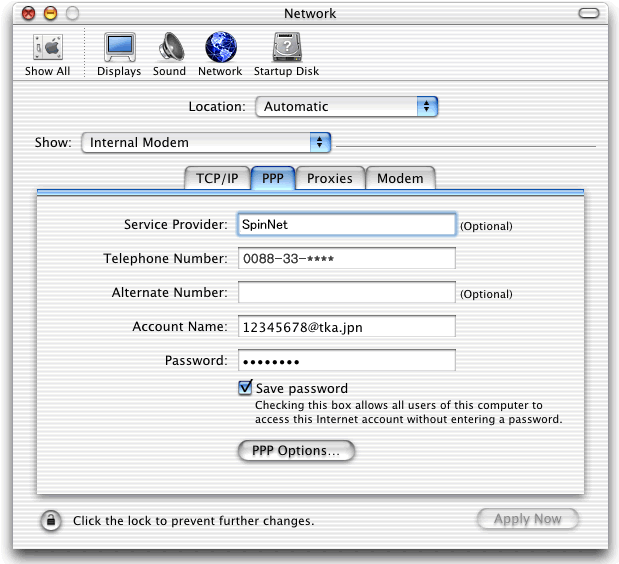Click the Service Provider field containing SpinNet
619x564 pixels.
pyautogui.click(x=347, y=225)
